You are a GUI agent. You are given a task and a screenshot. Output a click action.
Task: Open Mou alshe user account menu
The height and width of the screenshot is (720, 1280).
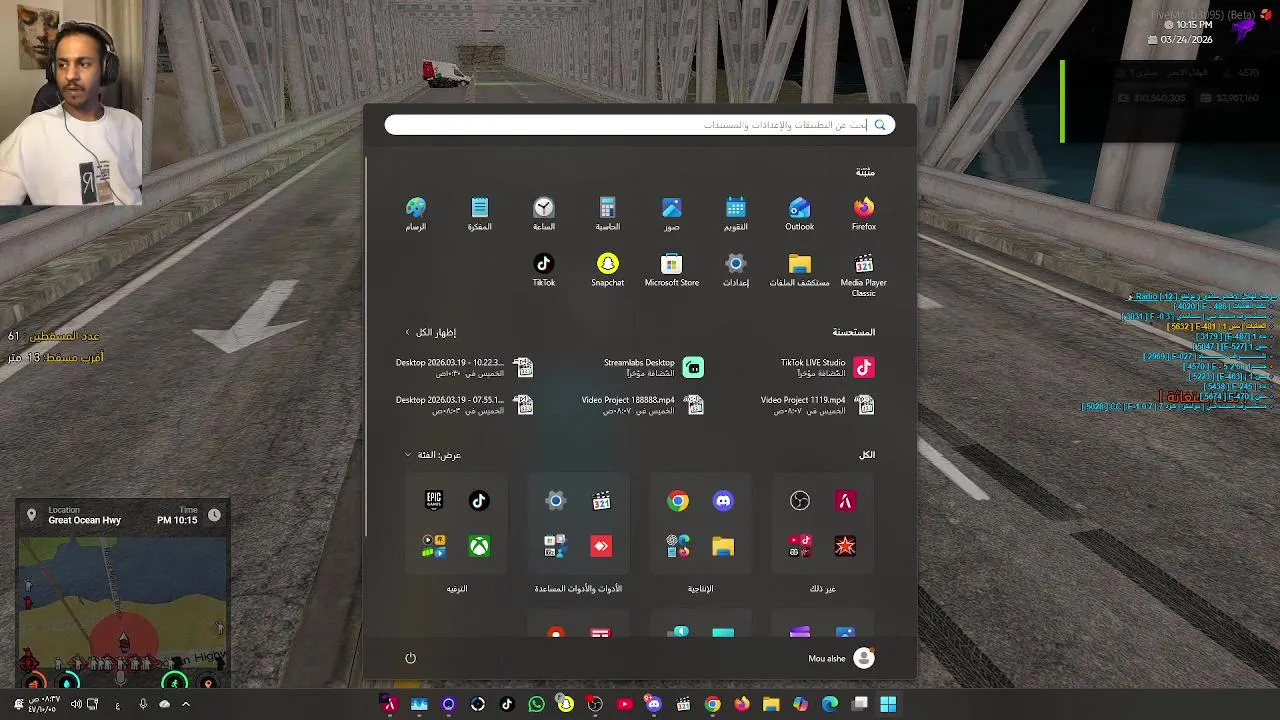click(x=841, y=658)
